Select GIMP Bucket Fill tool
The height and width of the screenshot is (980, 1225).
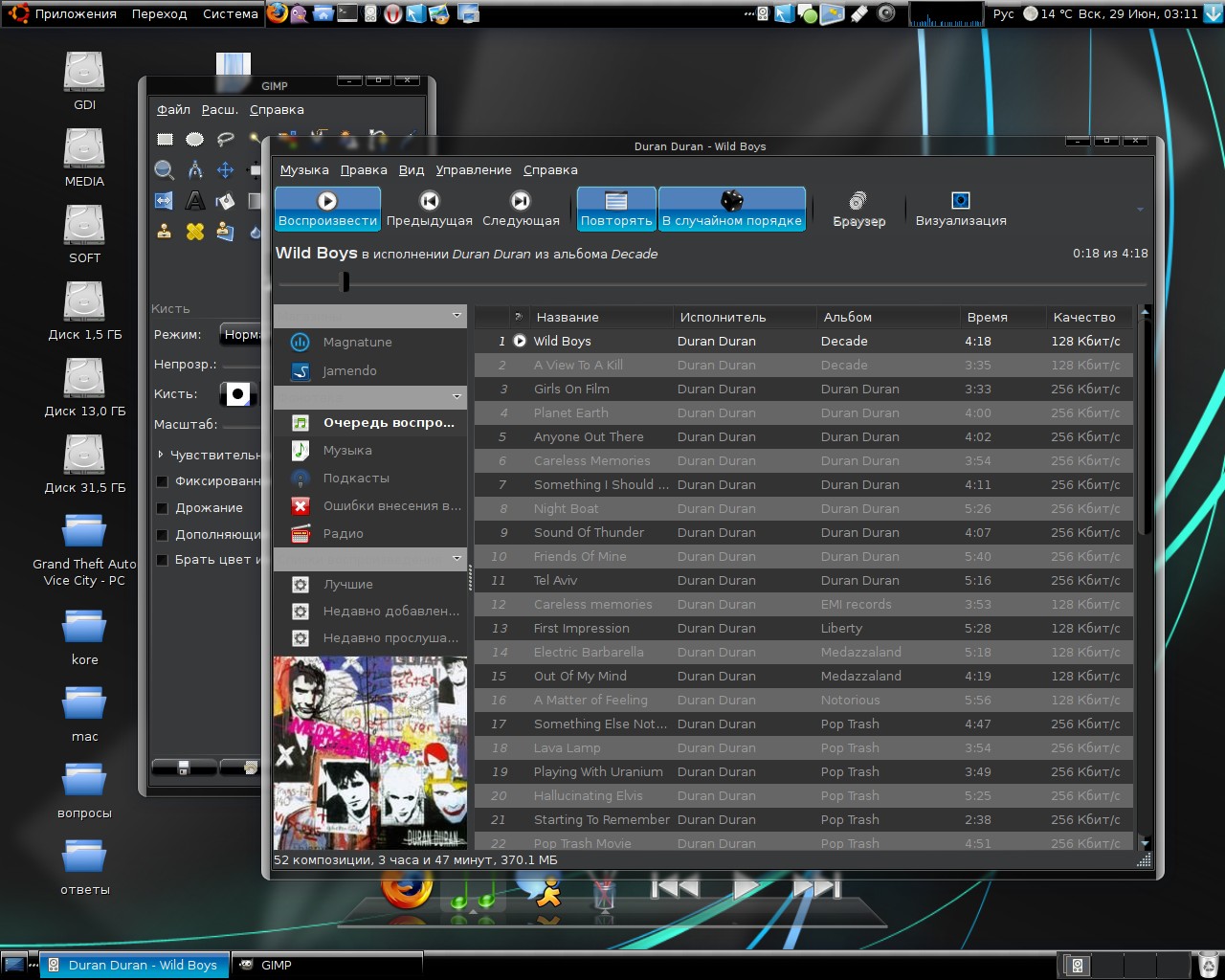225,201
